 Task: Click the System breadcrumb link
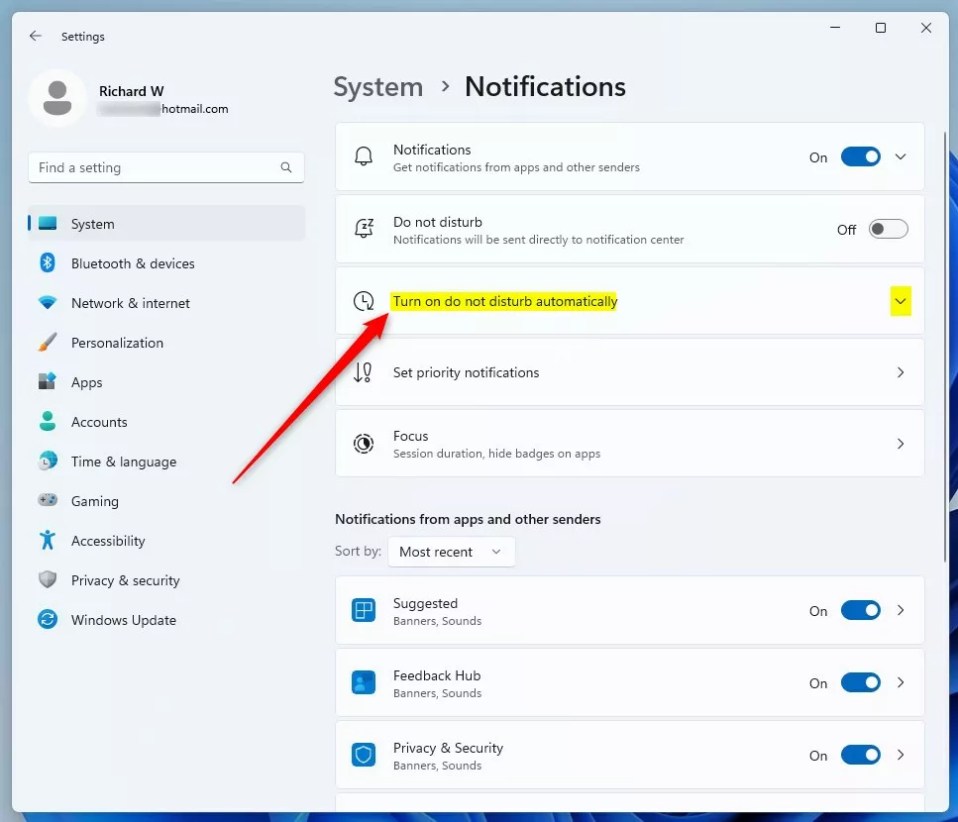point(378,87)
